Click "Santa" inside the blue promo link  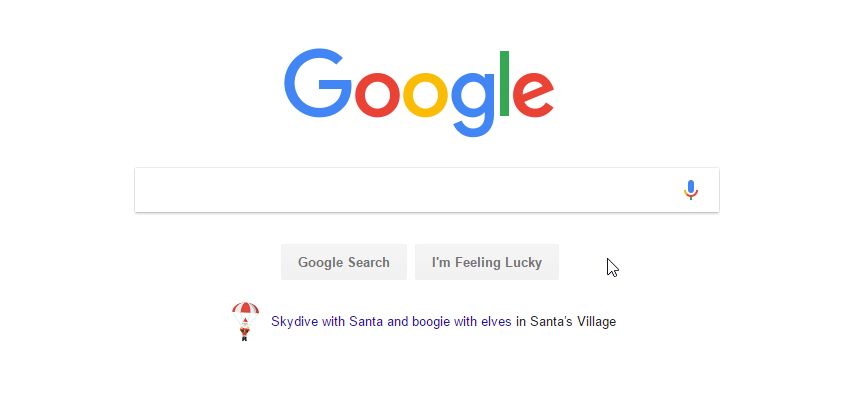point(366,322)
